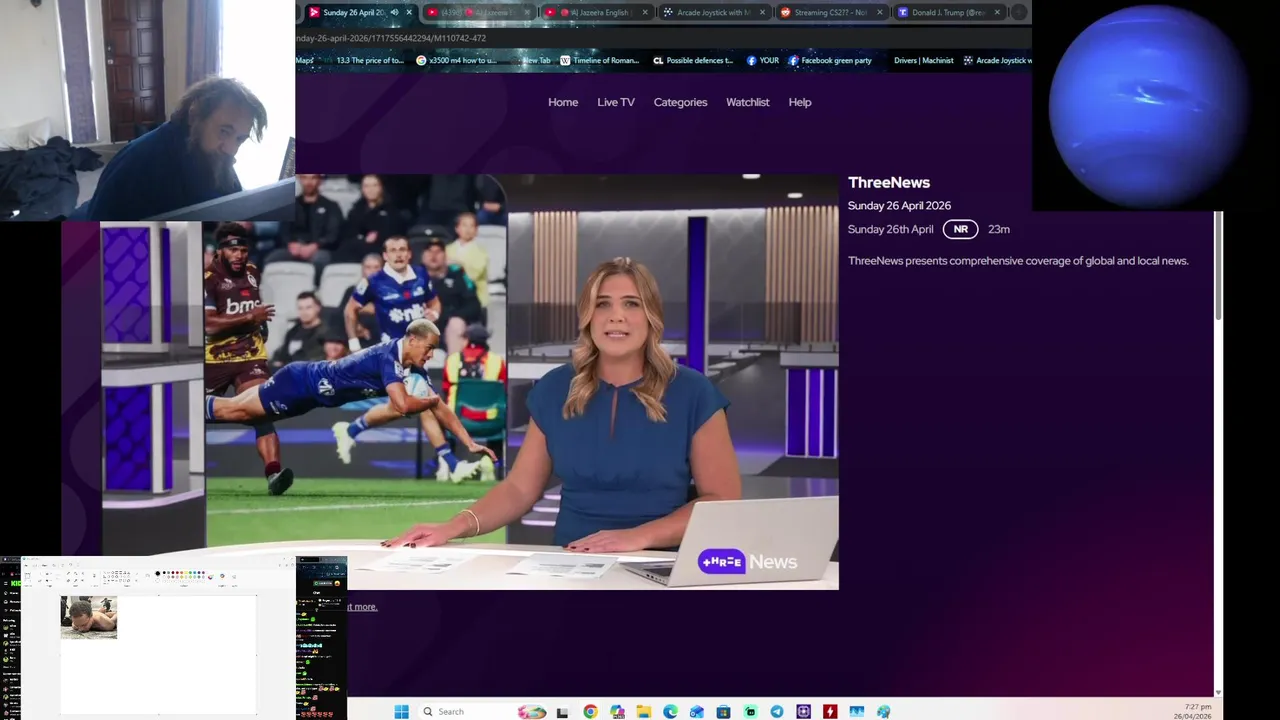The image size is (1280, 720).
Task: Open the 'x3500 m4 how to u...' bookmark
Action: (456, 60)
